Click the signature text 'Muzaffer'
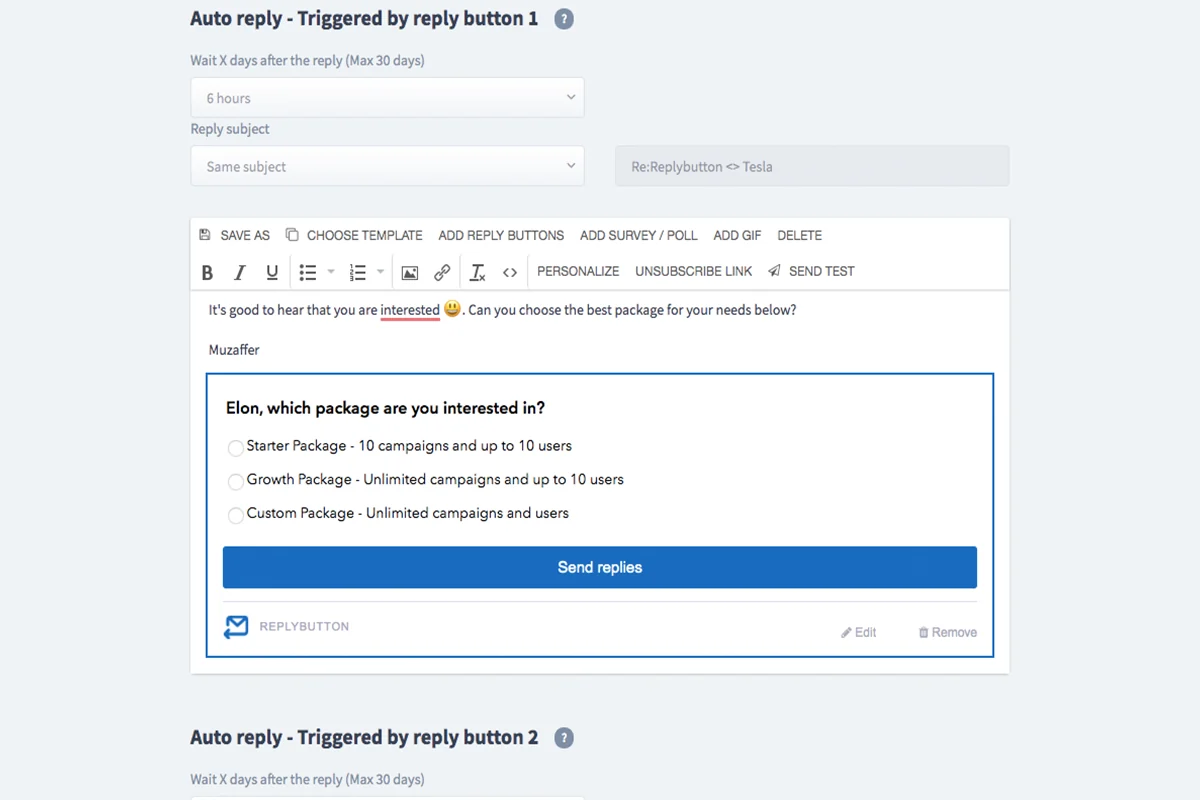The height and width of the screenshot is (800, 1200). 234,350
